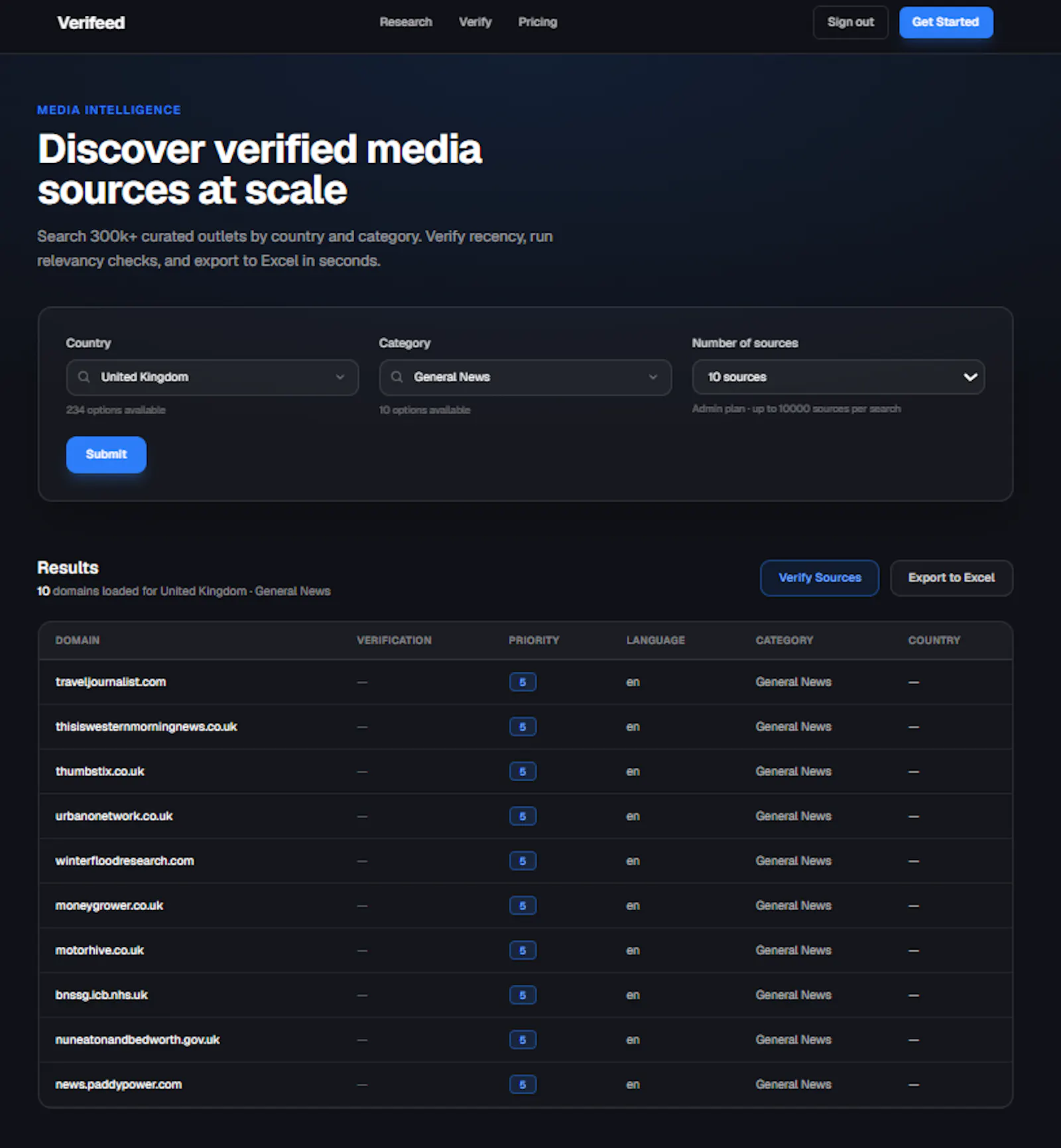Expand Country dropdown chevron
Screen dimensions: 1061x1148
(340, 377)
